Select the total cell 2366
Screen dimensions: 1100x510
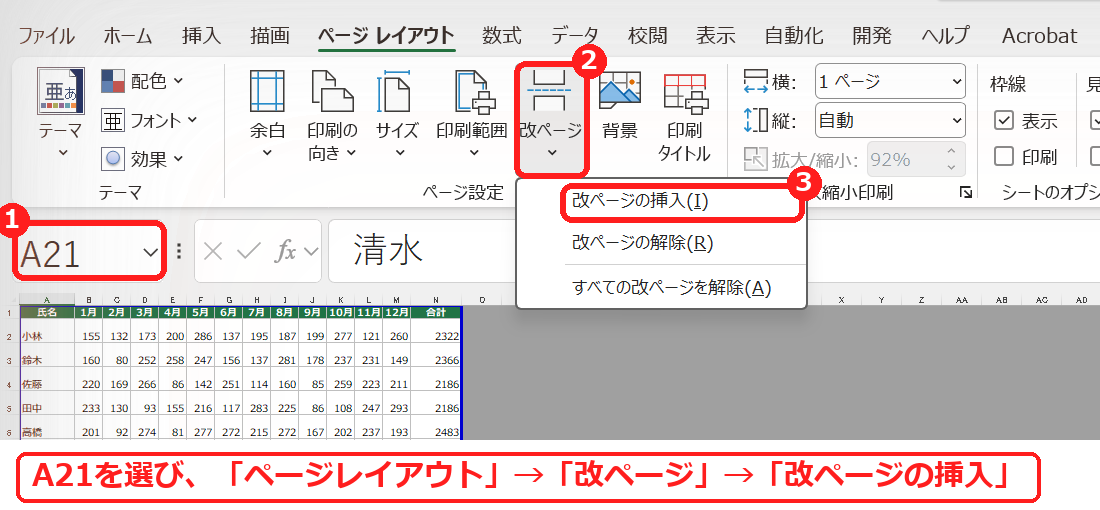[436, 355]
